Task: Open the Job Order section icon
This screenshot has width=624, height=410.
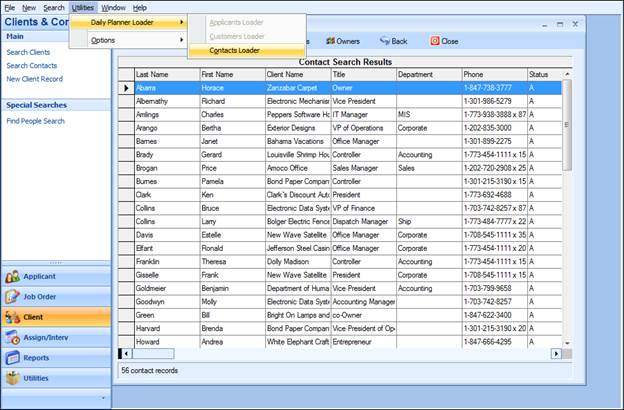Action: [14, 296]
